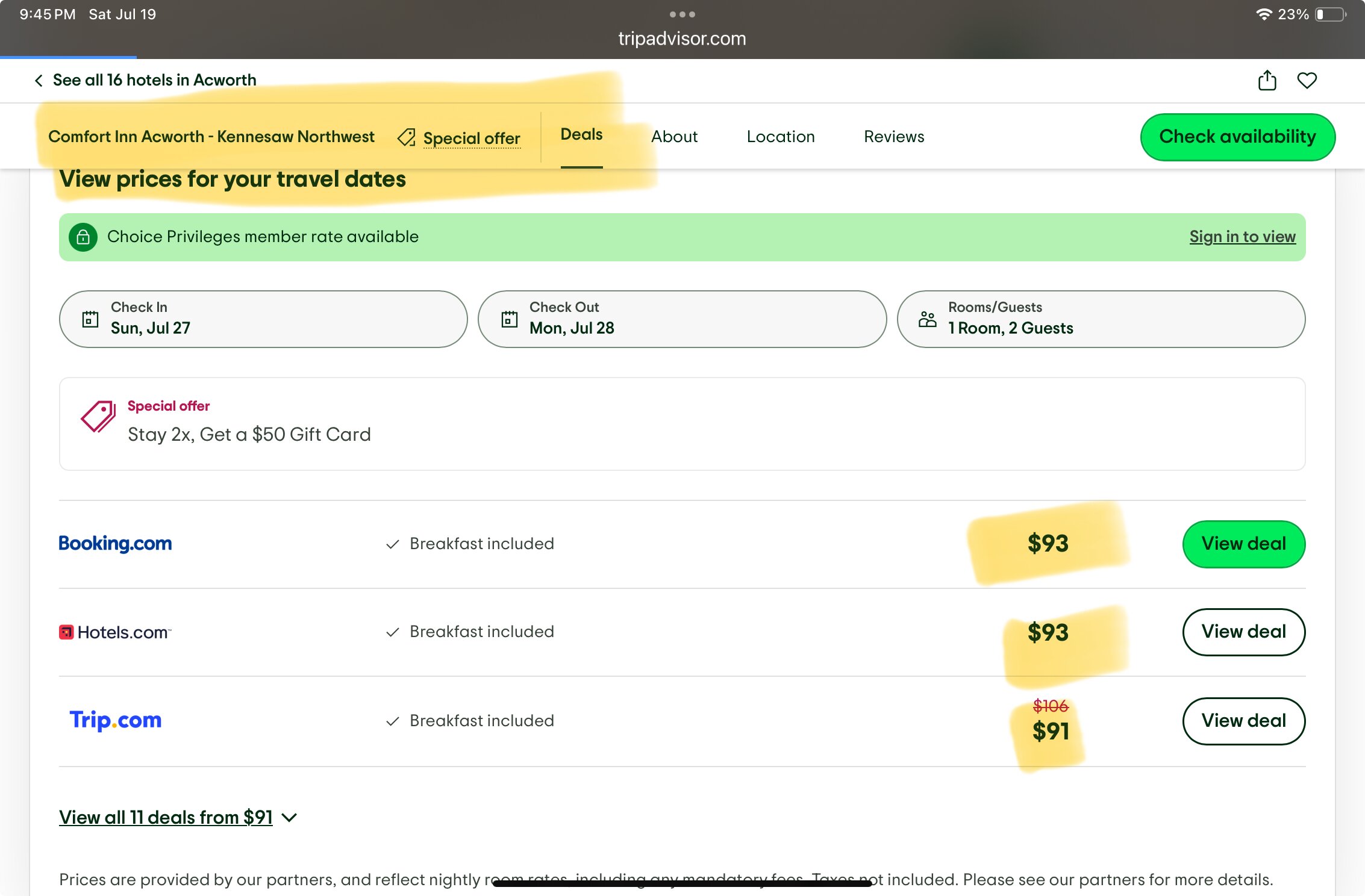The height and width of the screenshot is (896, 1365).
Task: Save hotel with the heart icon
Action: pos(1307,80)
